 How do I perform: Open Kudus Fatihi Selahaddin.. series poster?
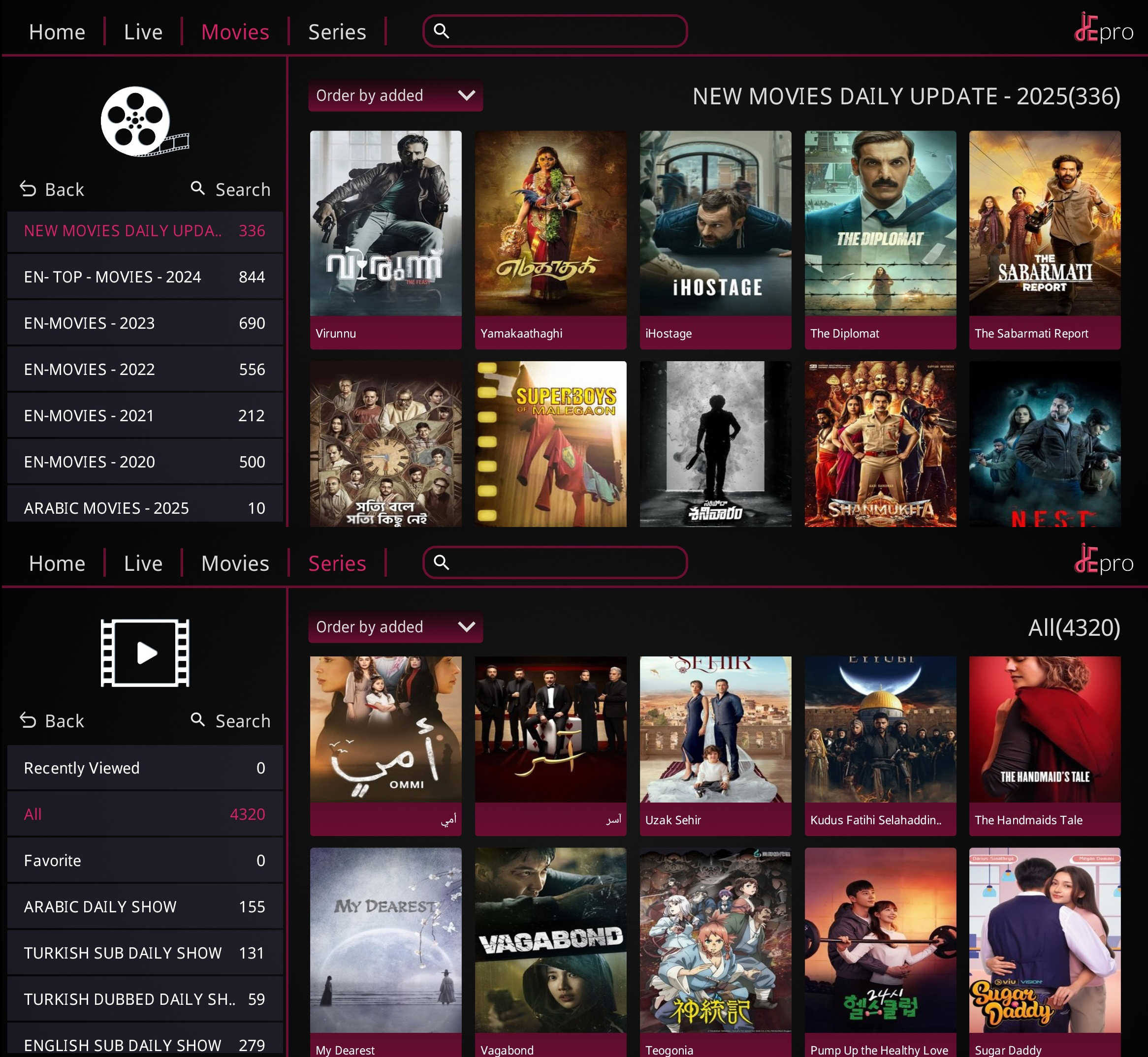tap(880, 746)
